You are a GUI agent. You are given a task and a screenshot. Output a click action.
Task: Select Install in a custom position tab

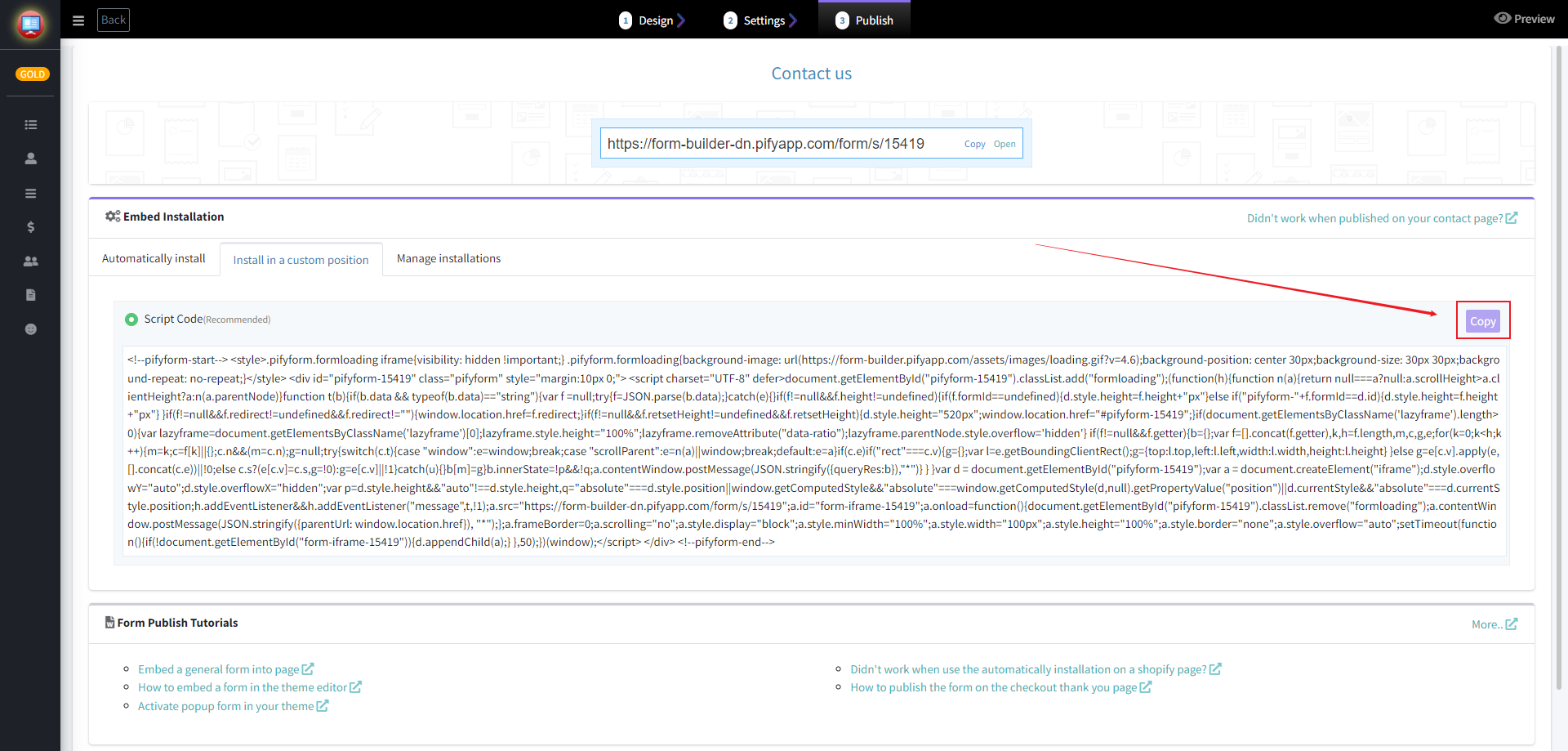pos(301,260)
